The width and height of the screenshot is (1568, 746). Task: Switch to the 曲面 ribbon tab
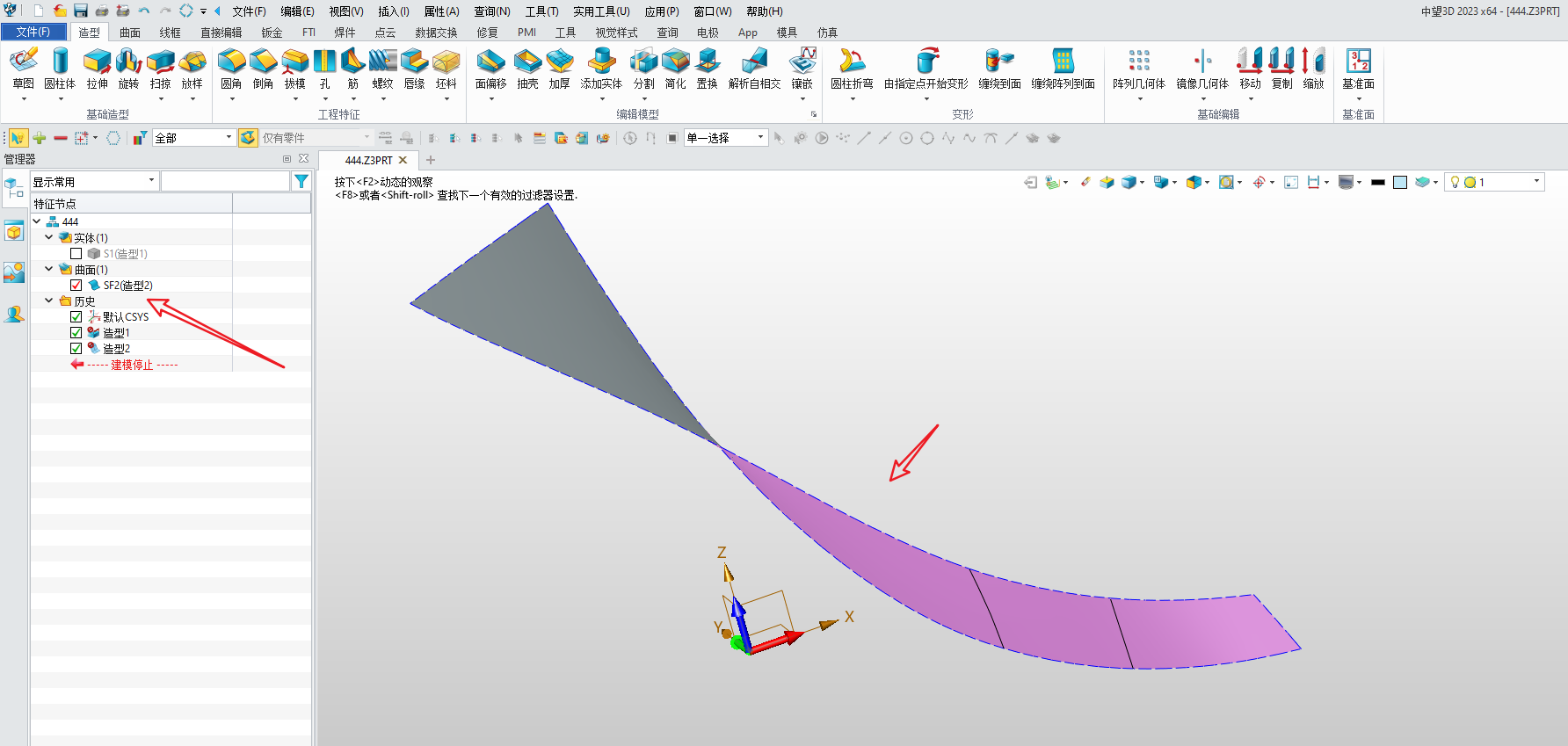click(x=130, y=33)
